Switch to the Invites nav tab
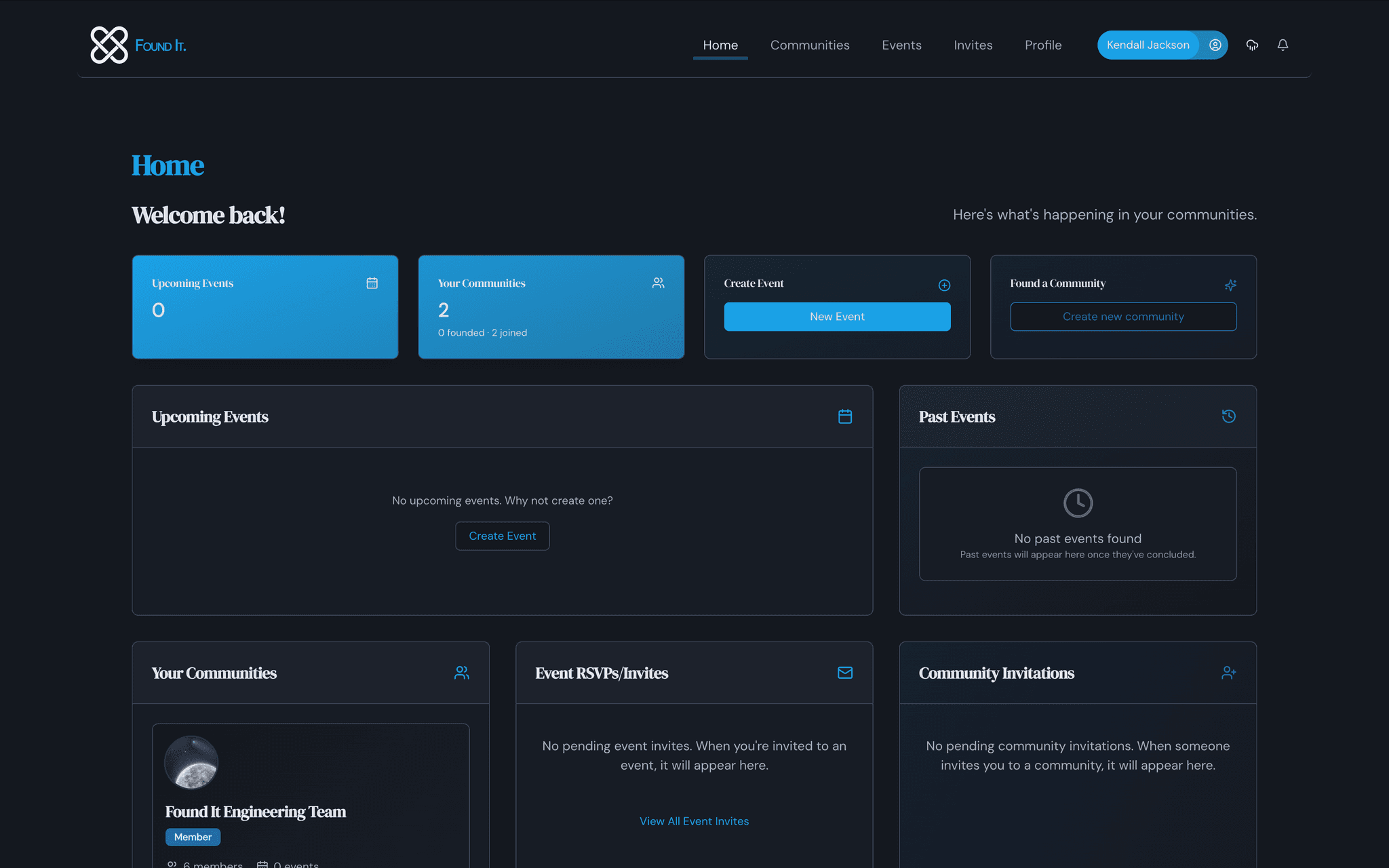Image resolution: width=1389 pixels, height=868 pixels. (x=973, y=45)
